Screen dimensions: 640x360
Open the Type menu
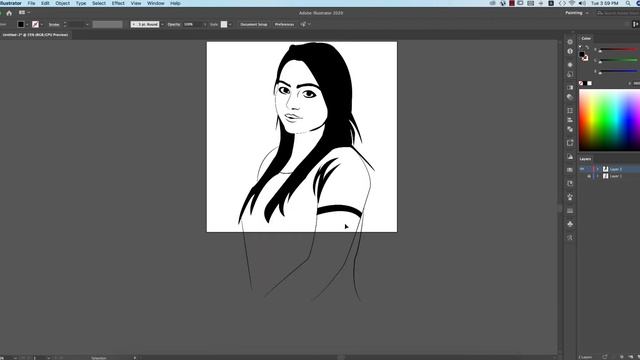point(81,3)
